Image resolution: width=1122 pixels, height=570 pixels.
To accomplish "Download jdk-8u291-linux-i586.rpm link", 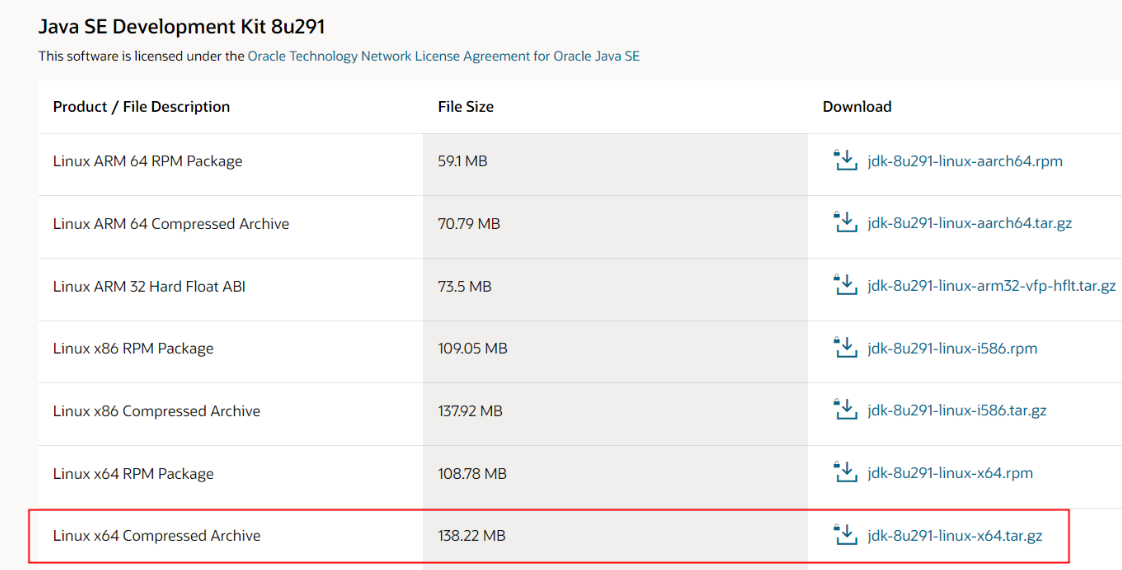I will [x=952, y=349].
